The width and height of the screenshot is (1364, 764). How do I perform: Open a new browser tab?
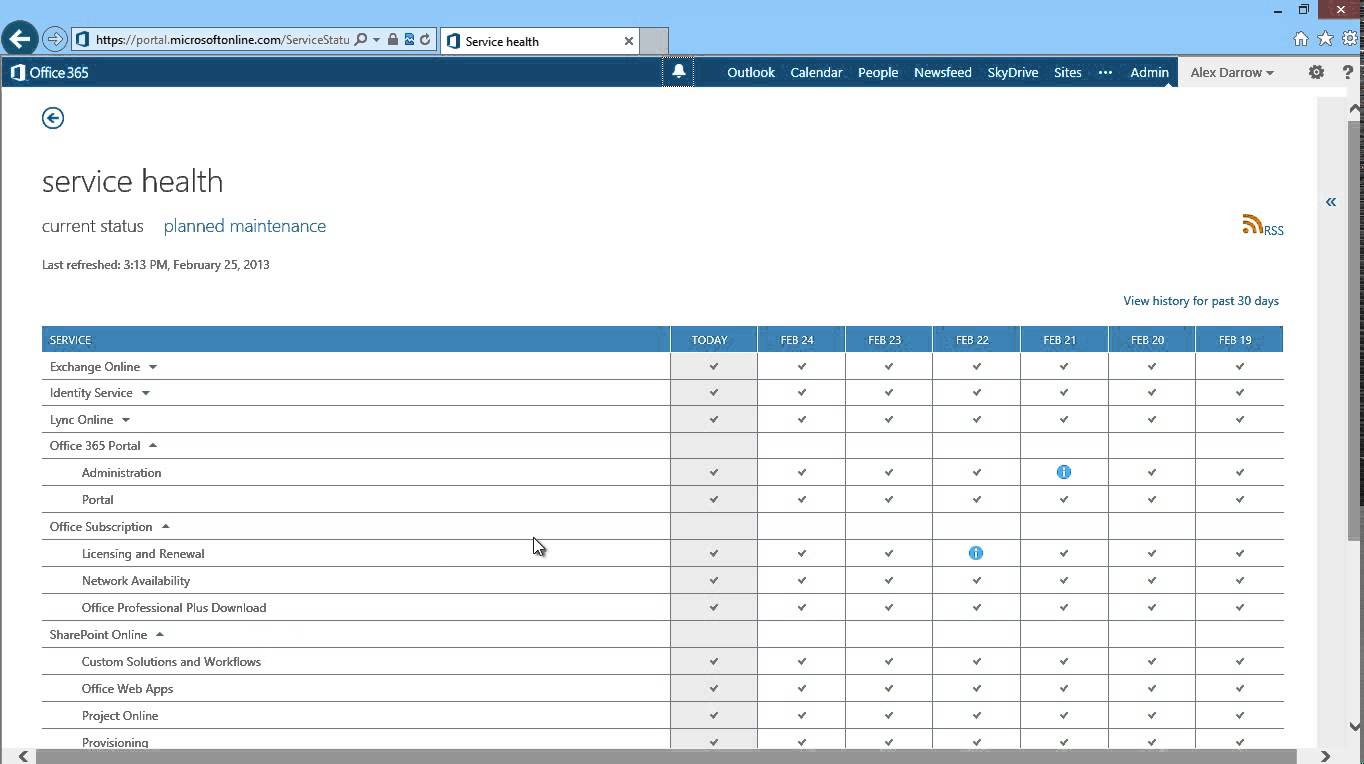click(654, 41)
